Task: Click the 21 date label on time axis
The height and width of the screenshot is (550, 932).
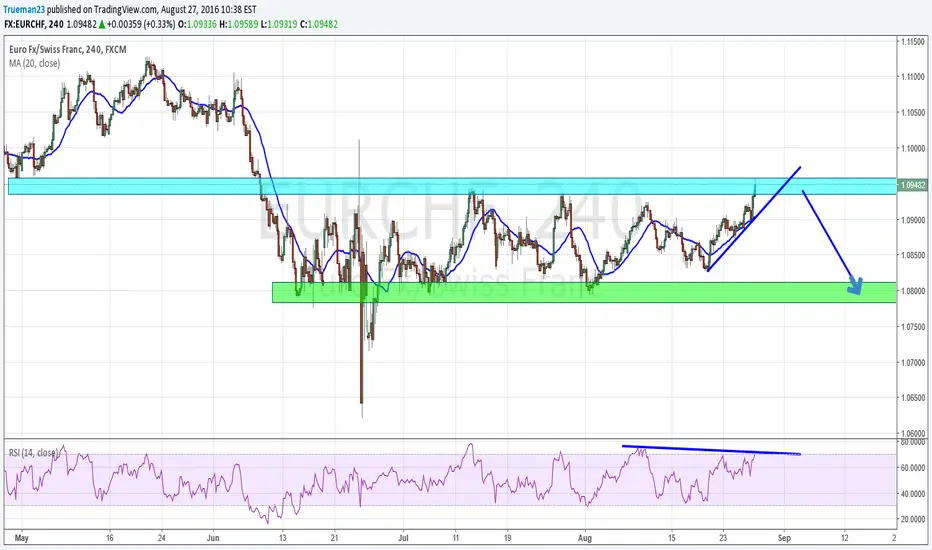Action: pyautogui.click(x=335, y=538)
